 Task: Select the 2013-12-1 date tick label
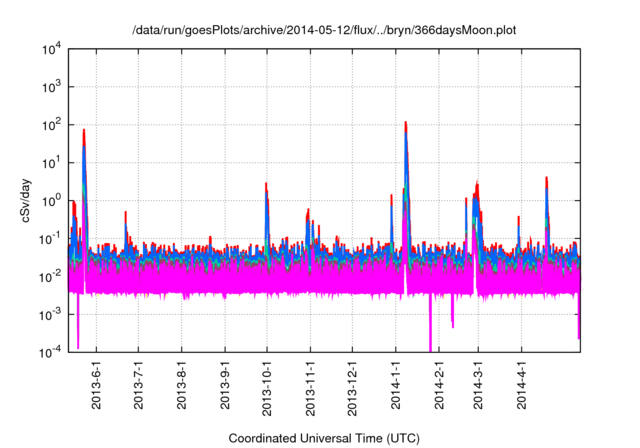352,391
